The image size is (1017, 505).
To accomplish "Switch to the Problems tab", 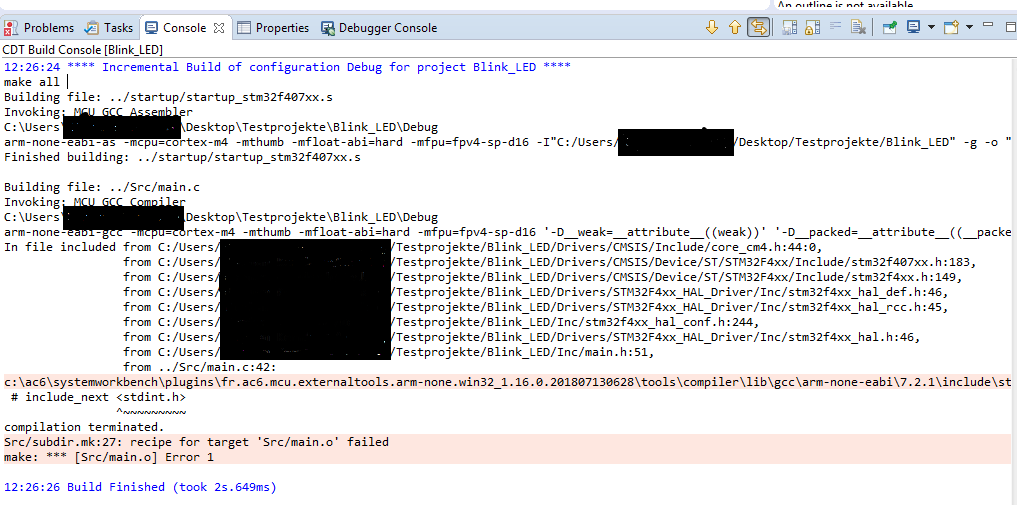I will (38, 28).
